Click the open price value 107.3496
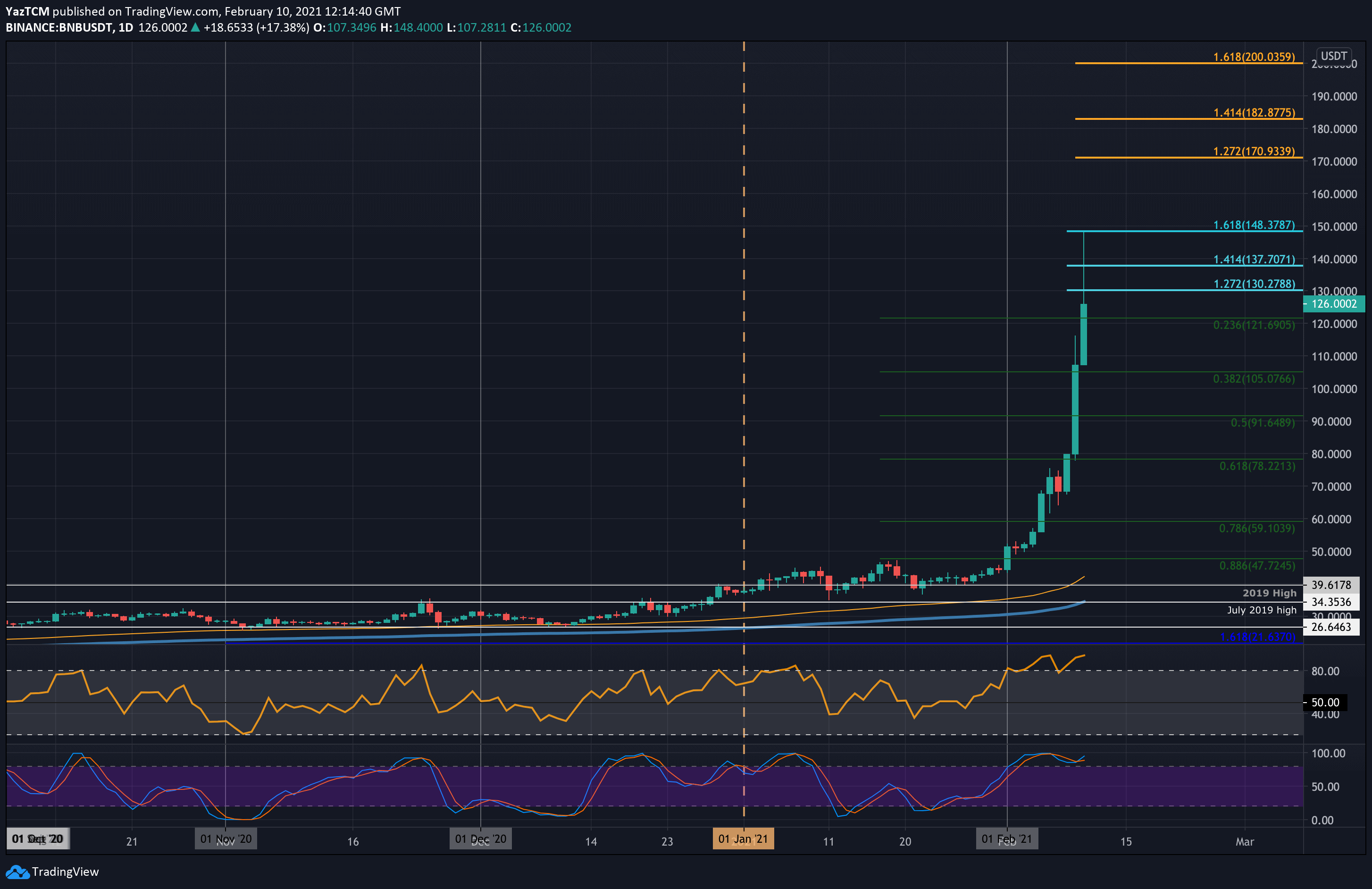This screenshot has width=1372, height=889. coord(351,27)
